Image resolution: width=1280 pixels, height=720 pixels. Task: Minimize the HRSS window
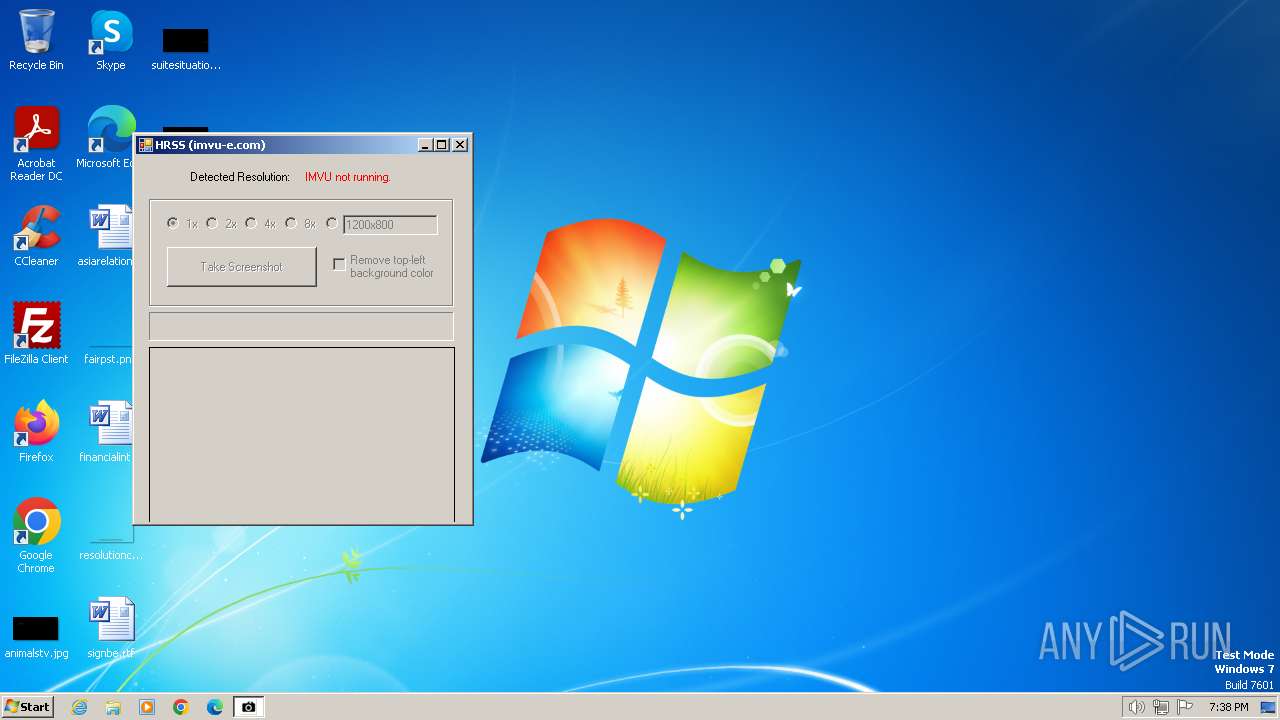coord(424,145)
